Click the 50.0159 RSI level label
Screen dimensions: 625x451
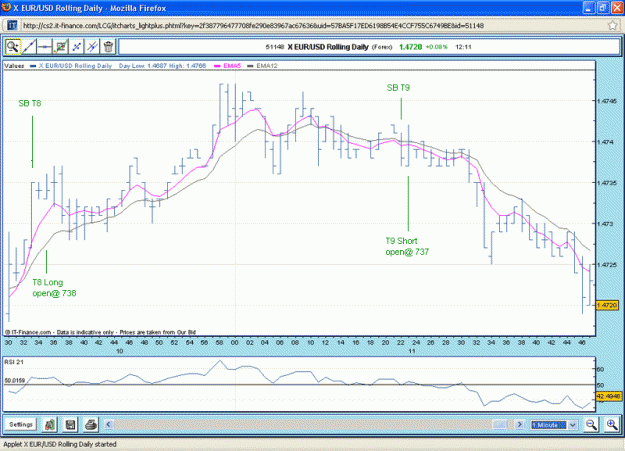click(x=14, y=381)
